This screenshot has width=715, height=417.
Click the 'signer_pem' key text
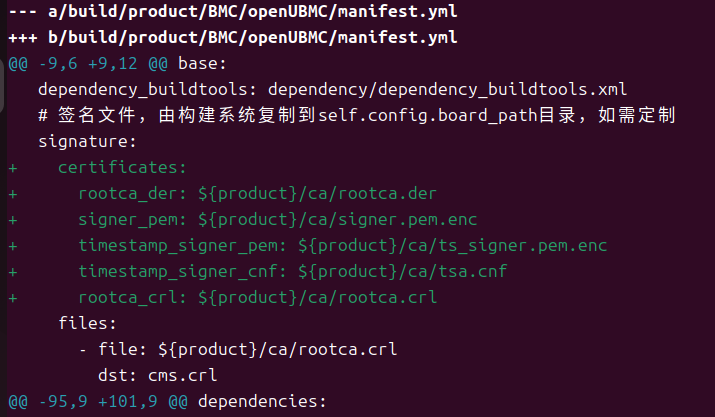pyautogui.click(x=127, y=220)
